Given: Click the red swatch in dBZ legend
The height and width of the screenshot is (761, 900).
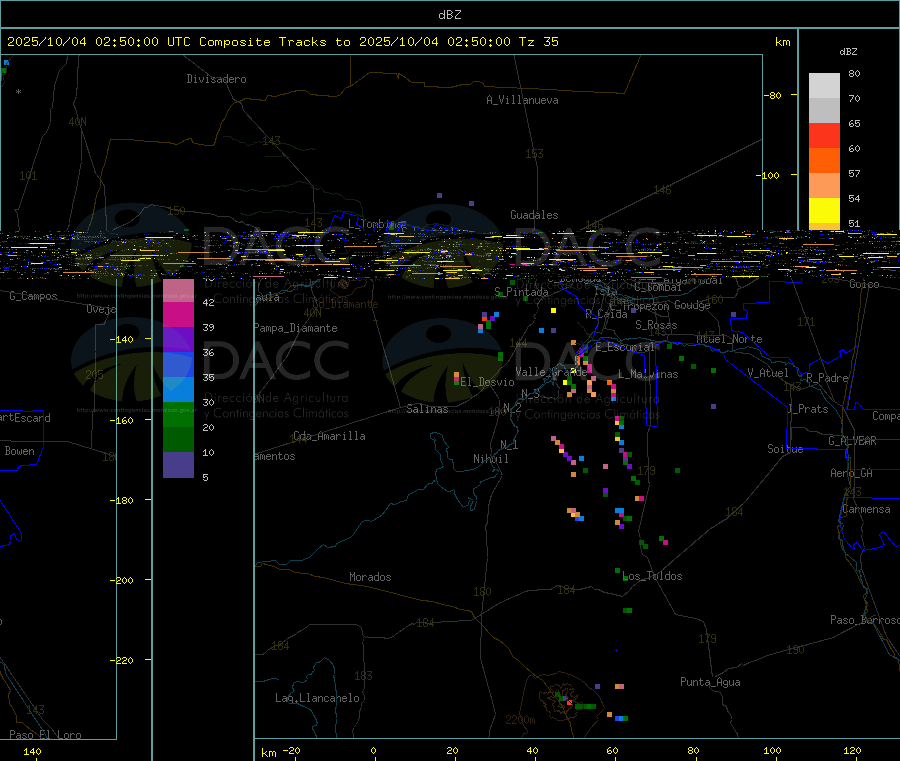Looking at the screenshot, I should point(824,135).
